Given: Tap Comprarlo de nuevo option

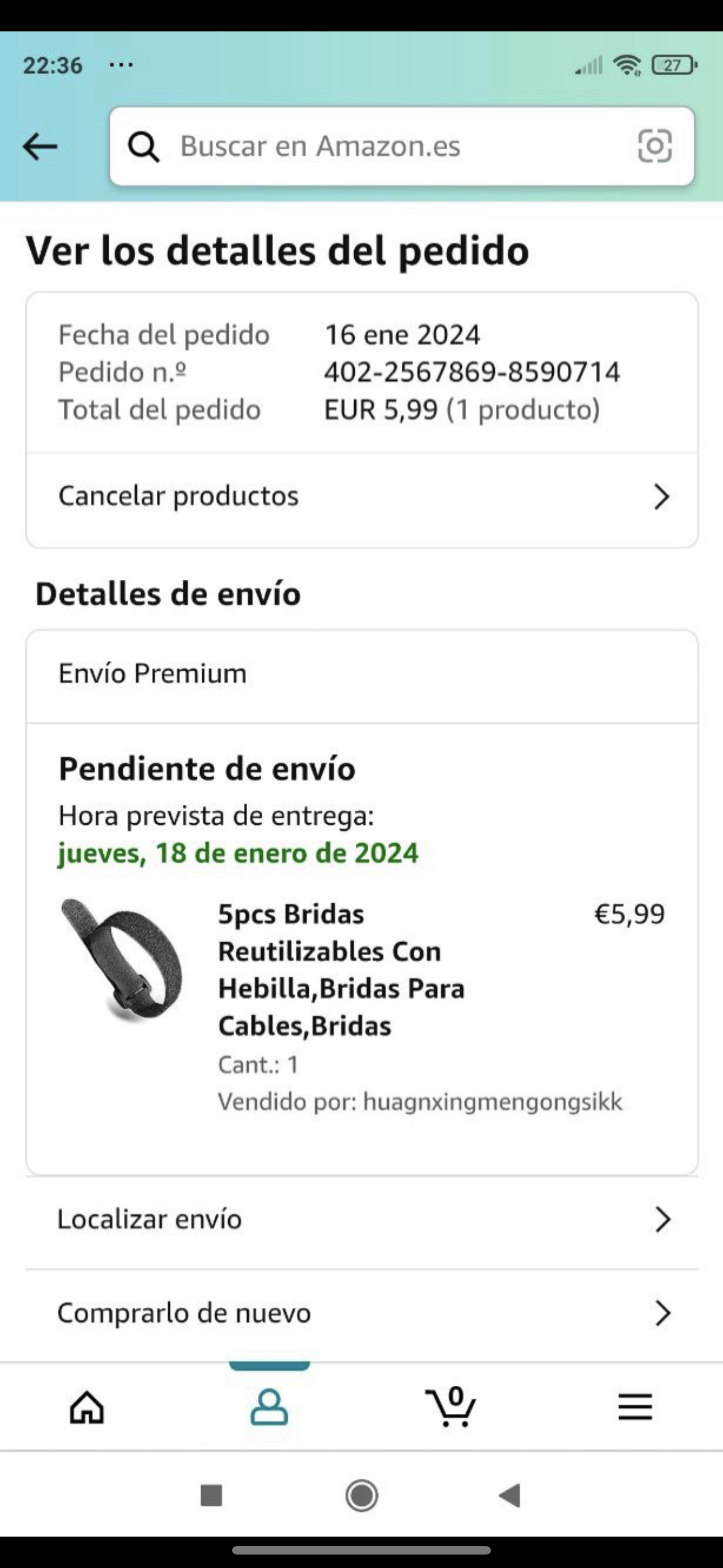Looking at the screenshot, I should click(184, 1313).
